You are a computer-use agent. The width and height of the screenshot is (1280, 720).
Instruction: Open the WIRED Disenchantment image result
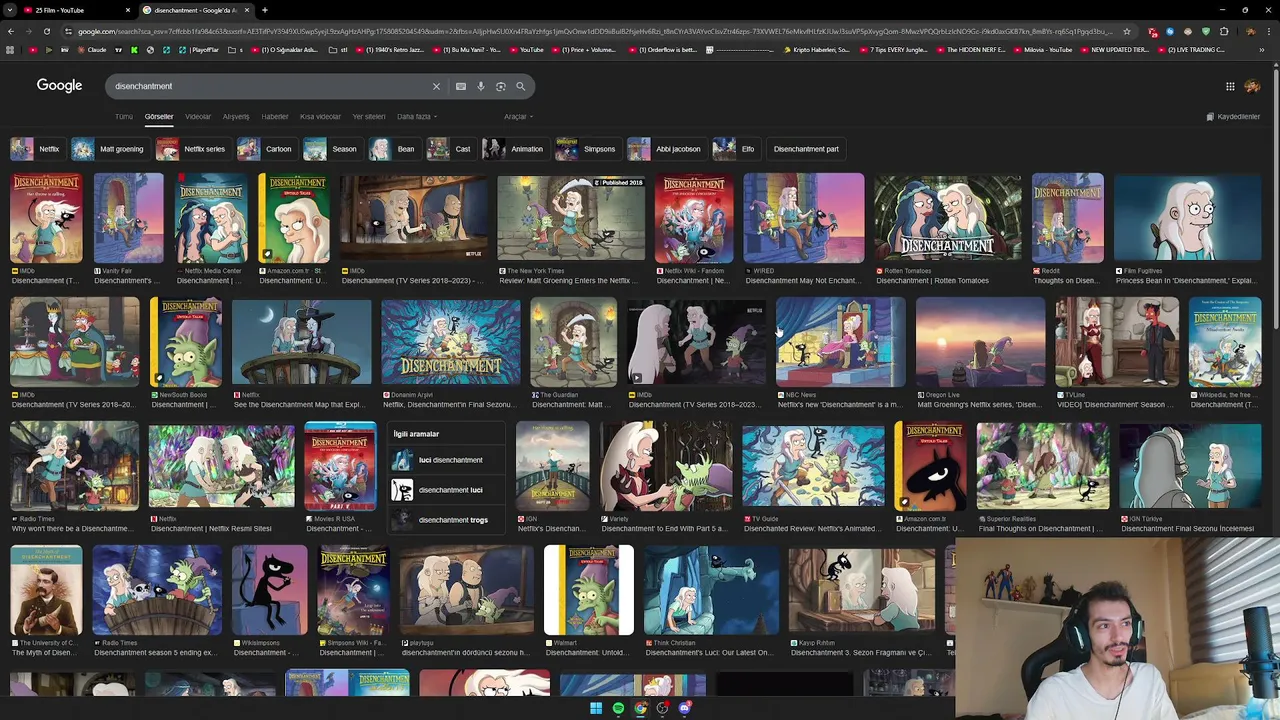[x=804, y=218]
